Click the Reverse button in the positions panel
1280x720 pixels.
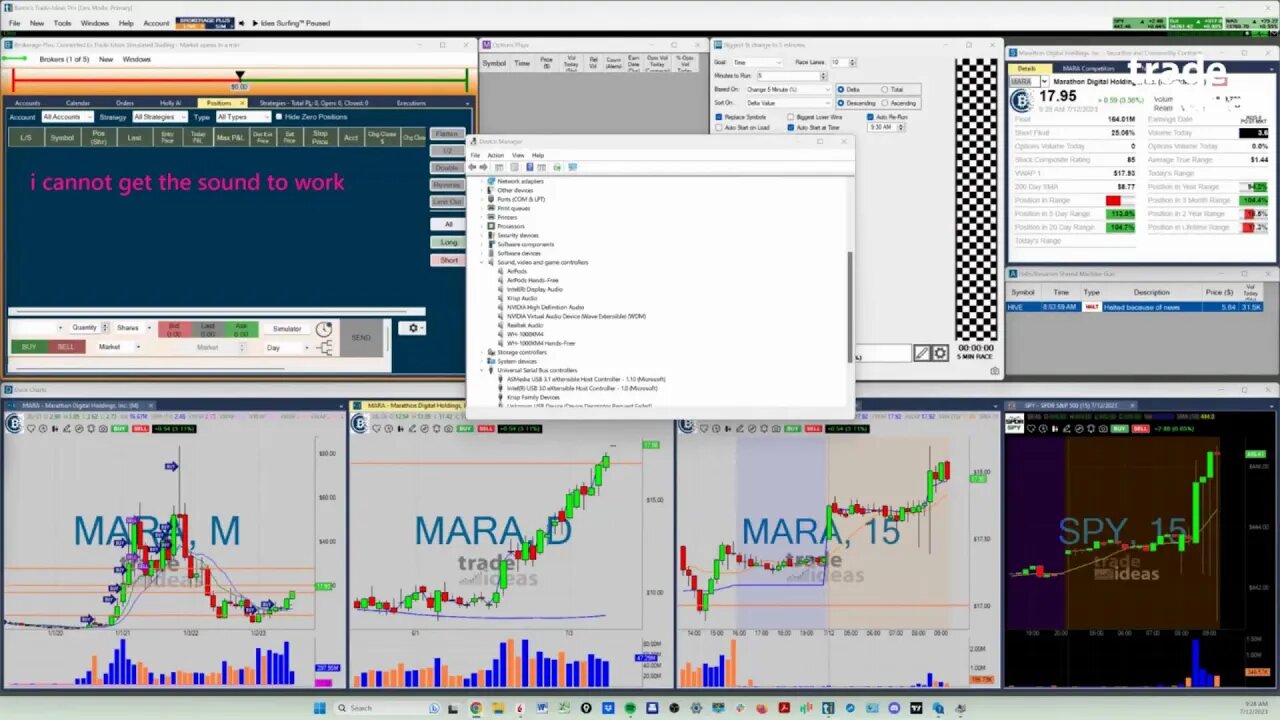(447, 185)
